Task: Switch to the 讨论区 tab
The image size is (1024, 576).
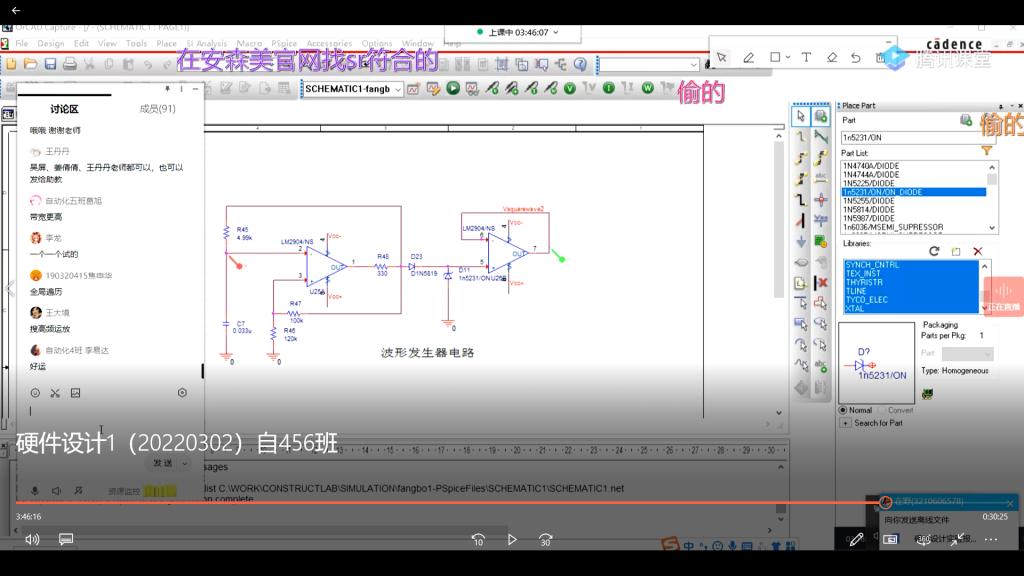Action: coord(64,109)
